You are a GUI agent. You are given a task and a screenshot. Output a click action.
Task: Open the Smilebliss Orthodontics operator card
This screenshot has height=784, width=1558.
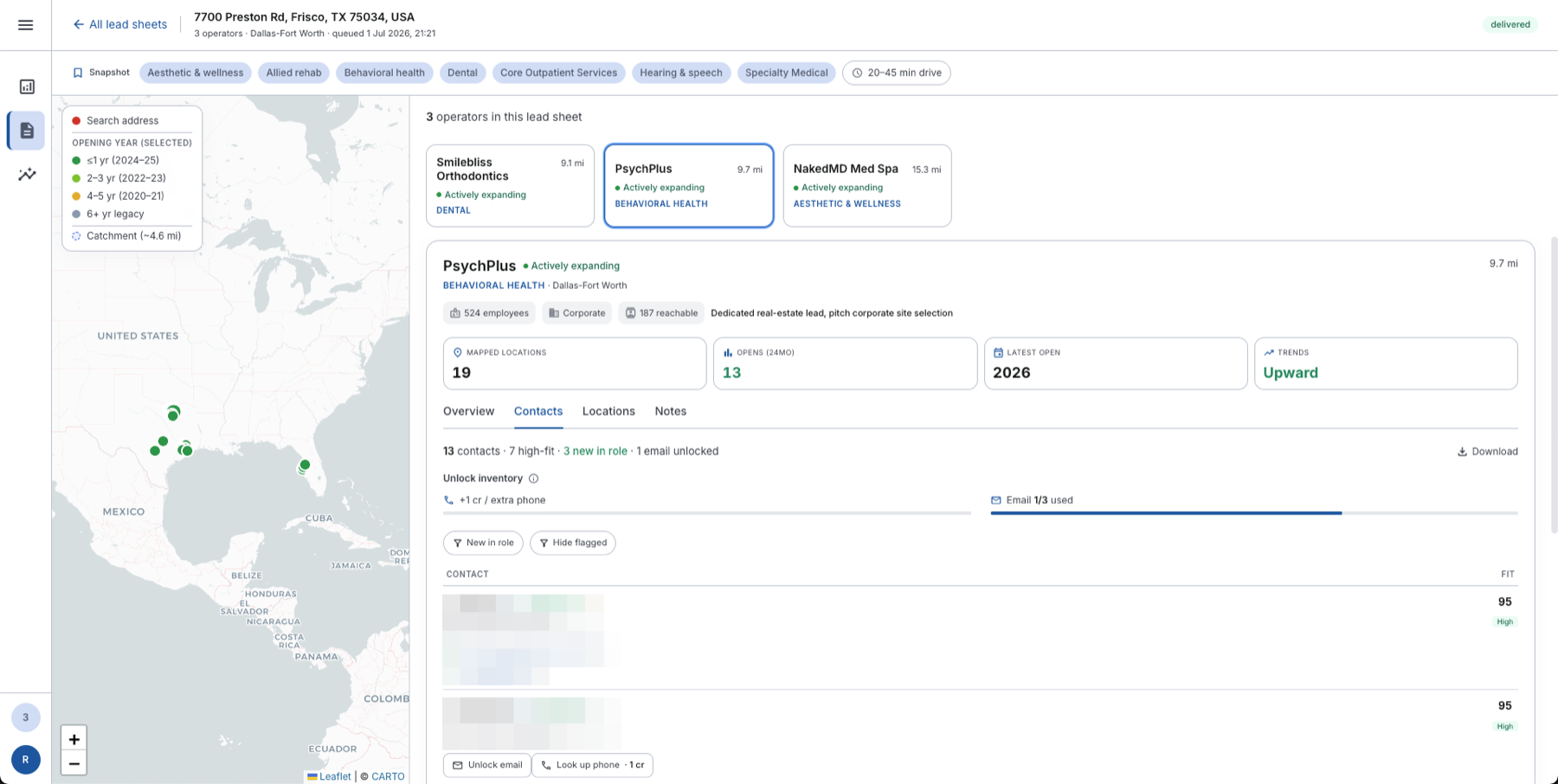510,185
